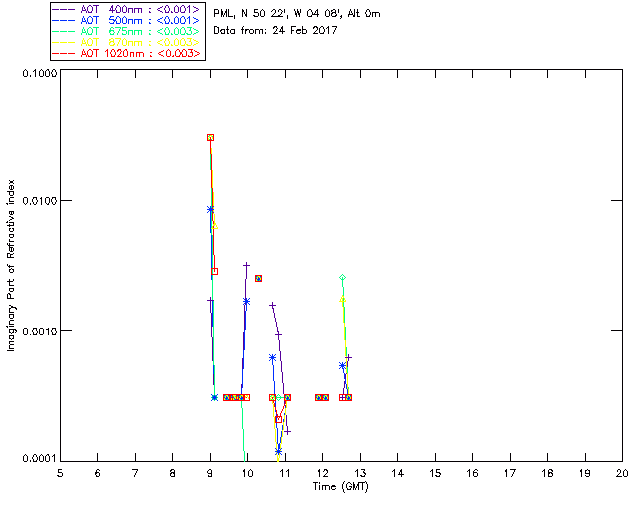Click the y-axis label 'Imaginary Part of Refractive index'
Image resolution: width=640 pixels, height=512 pixels.
click(x=11, y=266)
